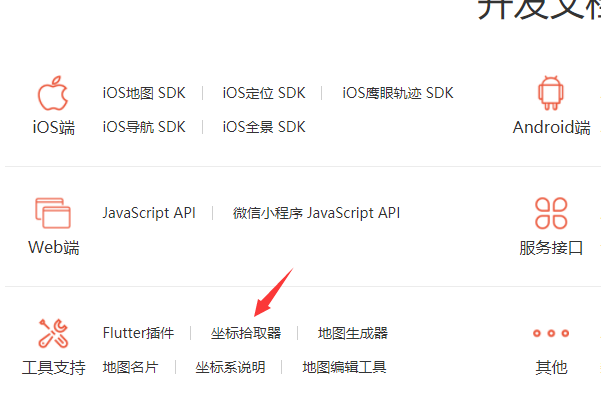
Task: Click the Apple logo iOS icon
Action: [52, 93]
